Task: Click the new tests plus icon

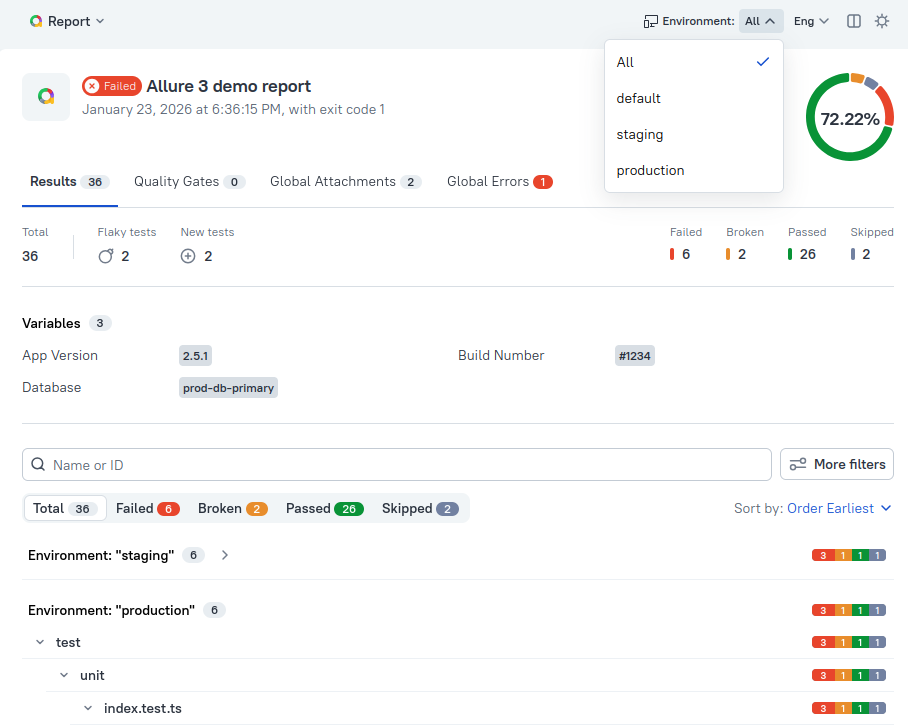Action: pos(188,256)
